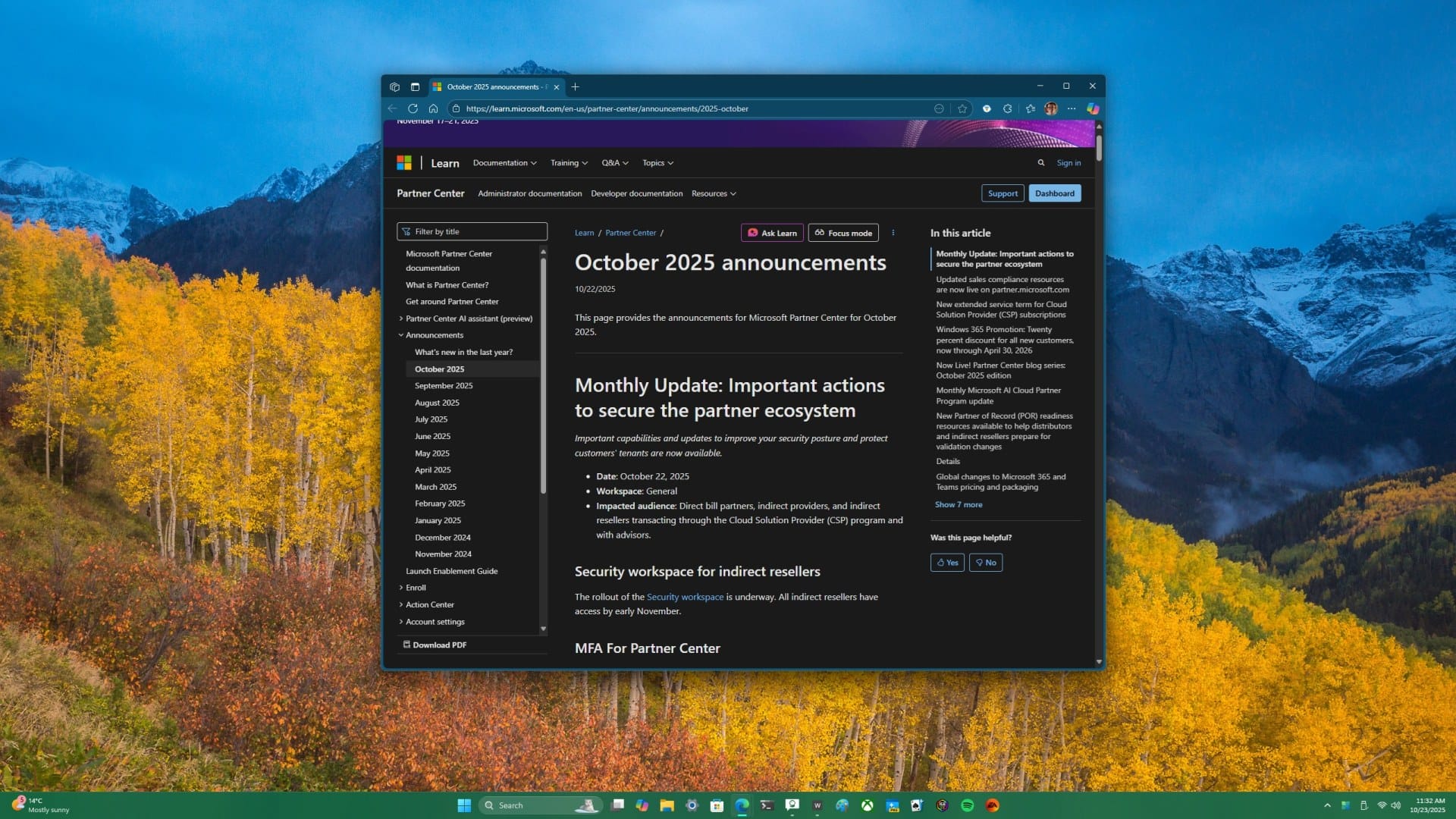The height and width of the screenshot is (819, 1456).
Task: Click the Filter by title field
Action: point(472,231)
